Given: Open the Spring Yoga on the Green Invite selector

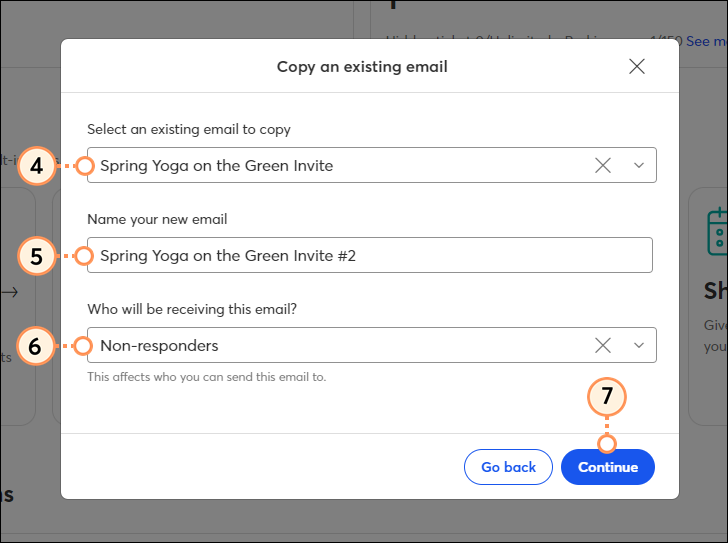Looking at the screenshot, I should tap(371, 165).
